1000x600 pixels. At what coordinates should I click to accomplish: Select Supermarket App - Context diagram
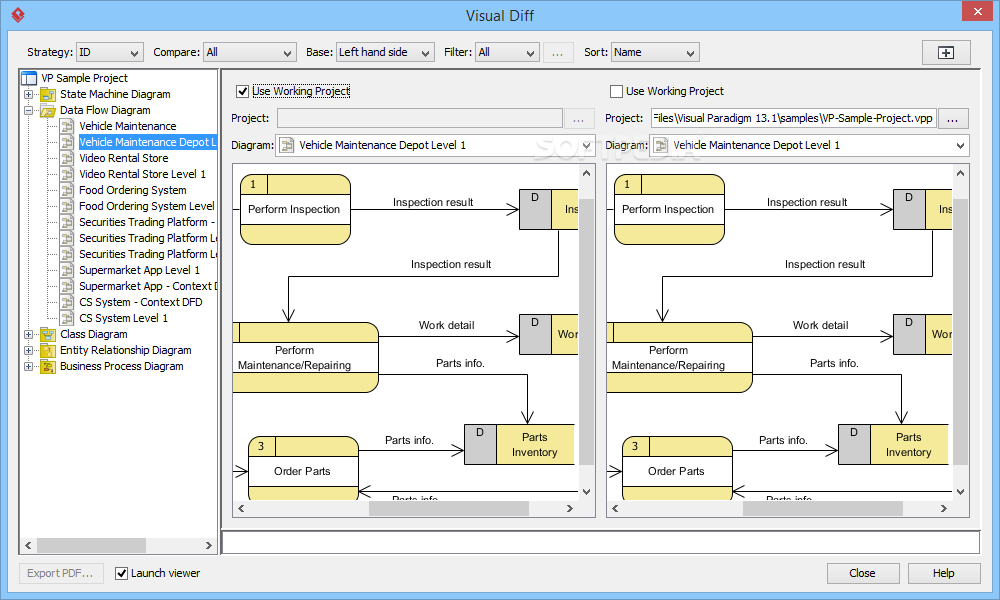[x=147, y=286]
